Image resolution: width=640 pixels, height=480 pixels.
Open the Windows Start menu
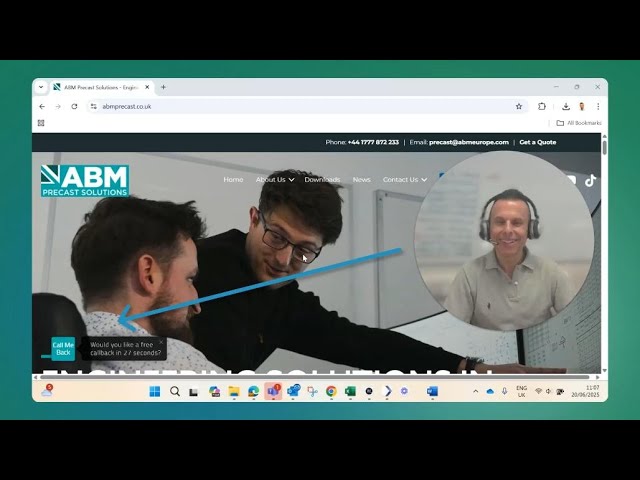(x=155, y=391)
